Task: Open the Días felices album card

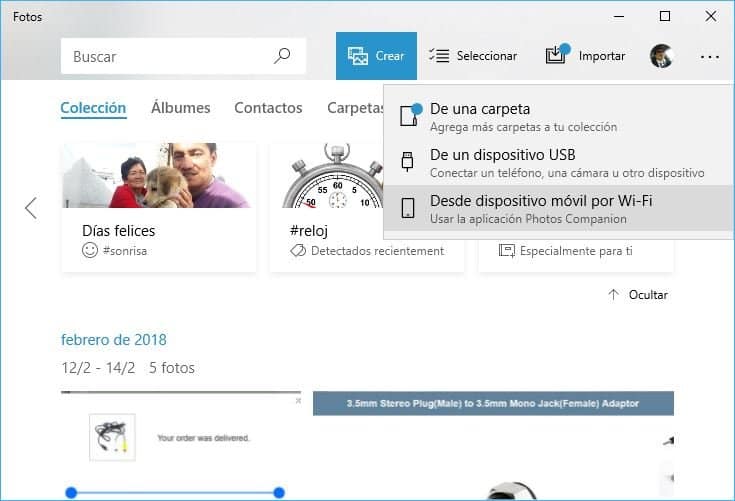Action: (158, 207)
